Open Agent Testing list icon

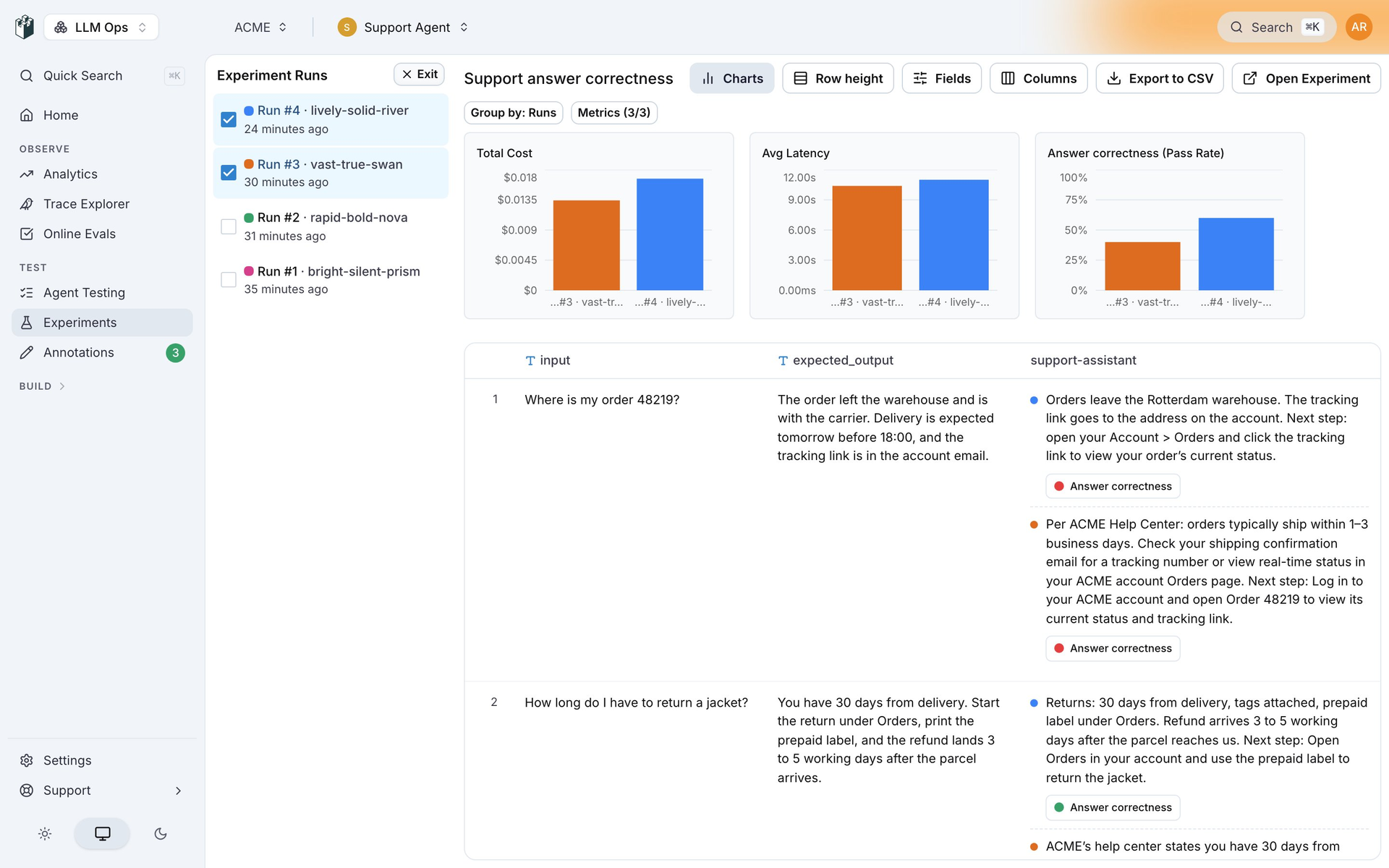click(x=27, y=293)
